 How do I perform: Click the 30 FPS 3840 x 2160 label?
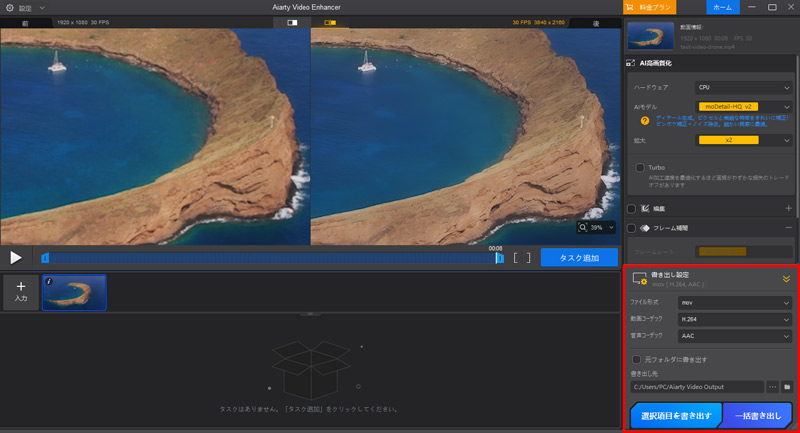(x=538, y=22)
